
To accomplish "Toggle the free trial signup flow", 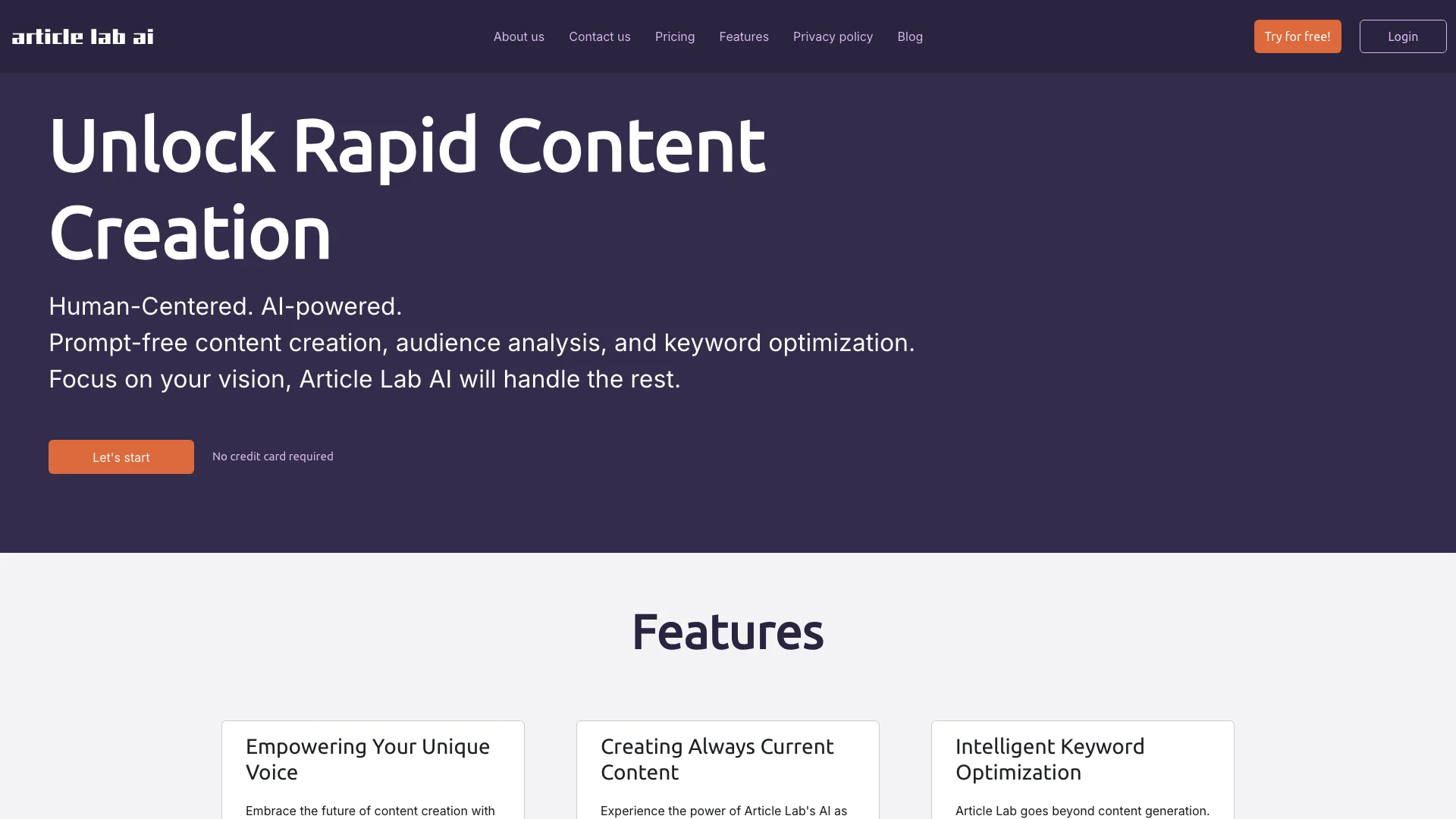I will click(1297, 36).
